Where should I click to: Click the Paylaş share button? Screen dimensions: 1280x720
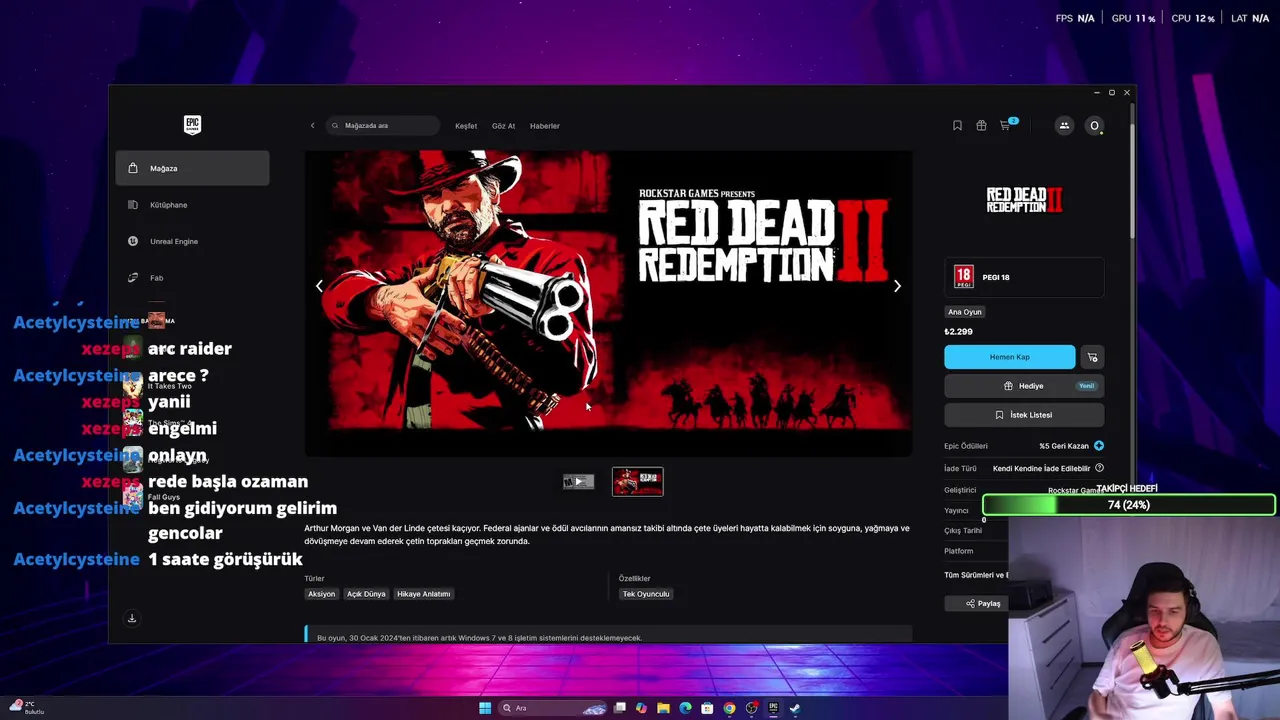coord(982,604)
